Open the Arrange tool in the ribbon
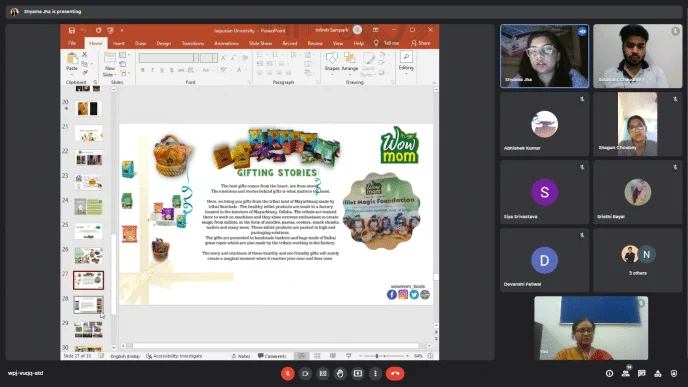Screen dimensions: 688x387 pos(350,61)
